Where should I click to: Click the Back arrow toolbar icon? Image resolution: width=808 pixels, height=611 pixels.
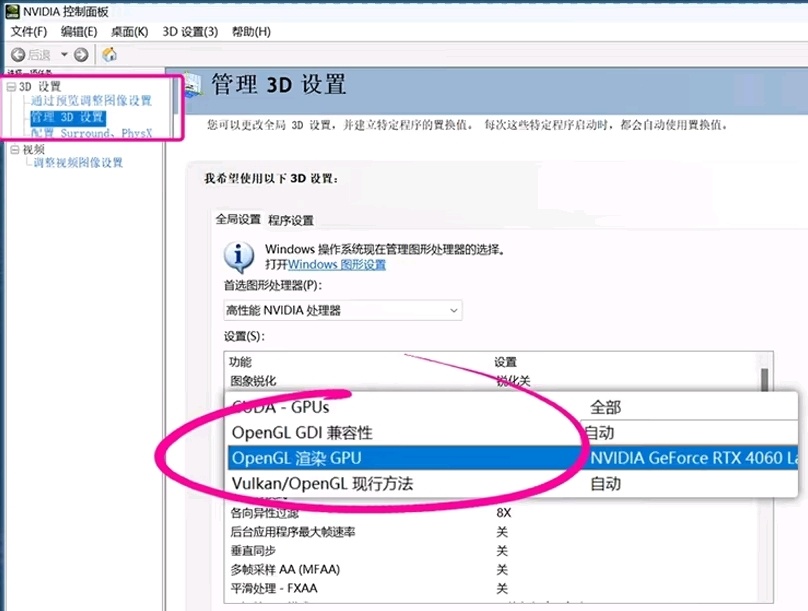coord(18,55)
